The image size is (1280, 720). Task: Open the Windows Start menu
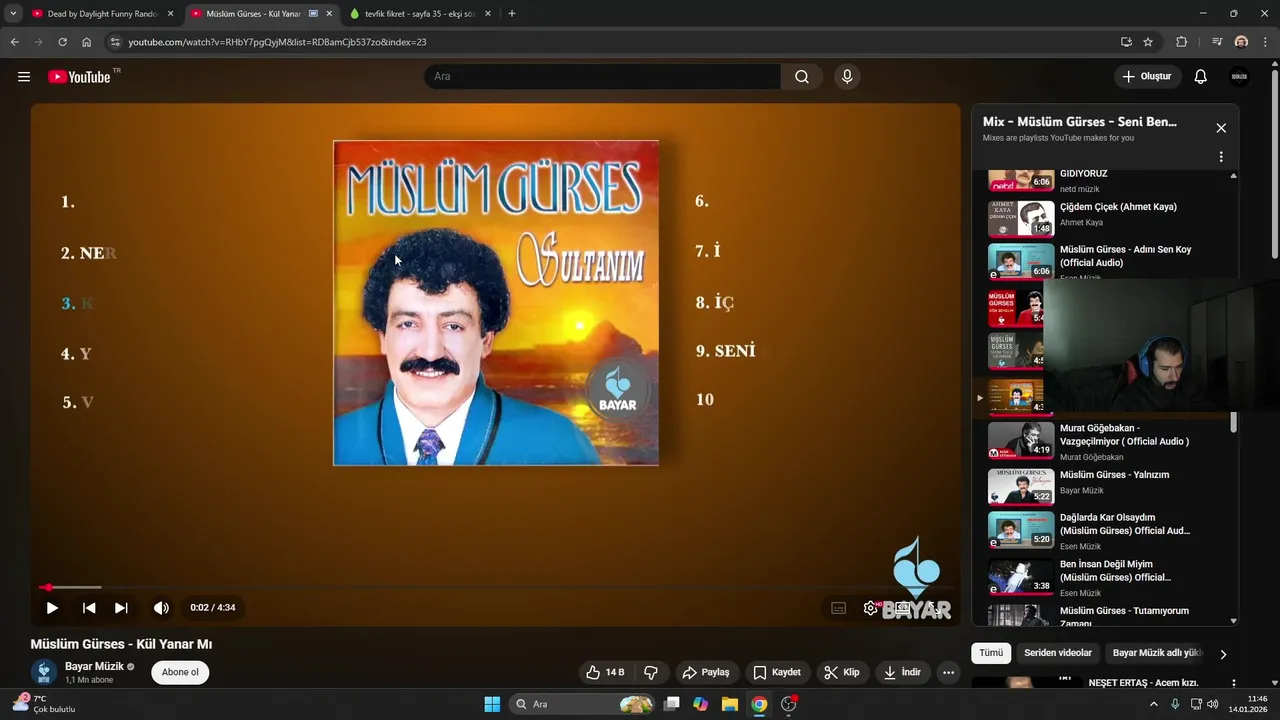coord(492,704)
